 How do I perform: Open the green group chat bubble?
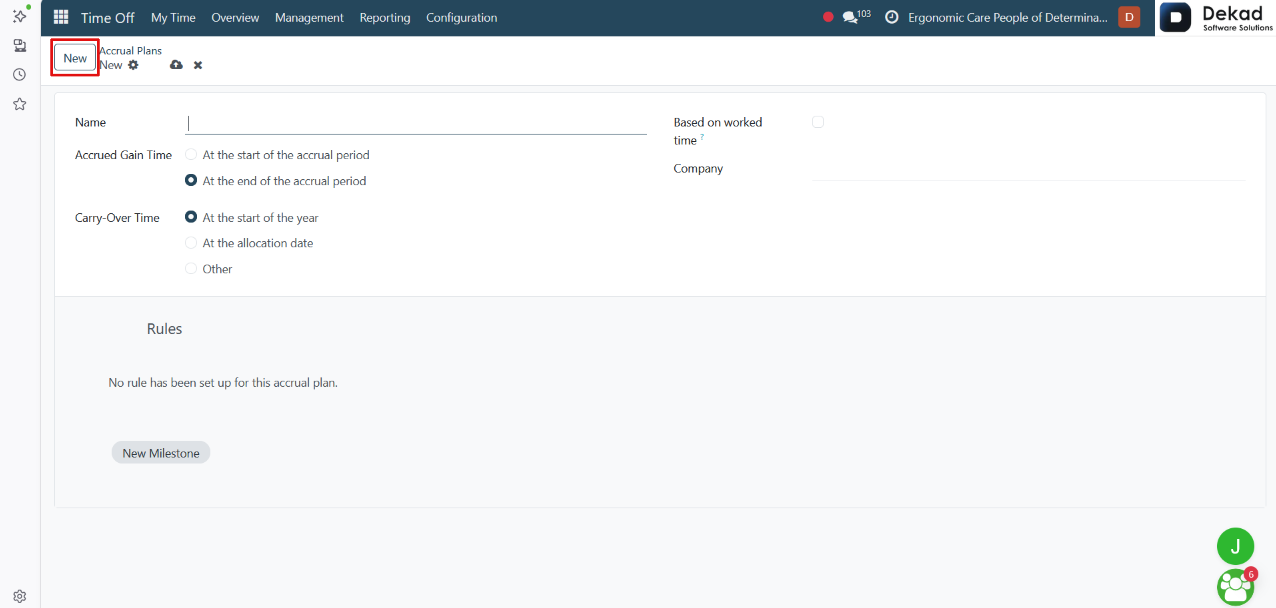1235,586
